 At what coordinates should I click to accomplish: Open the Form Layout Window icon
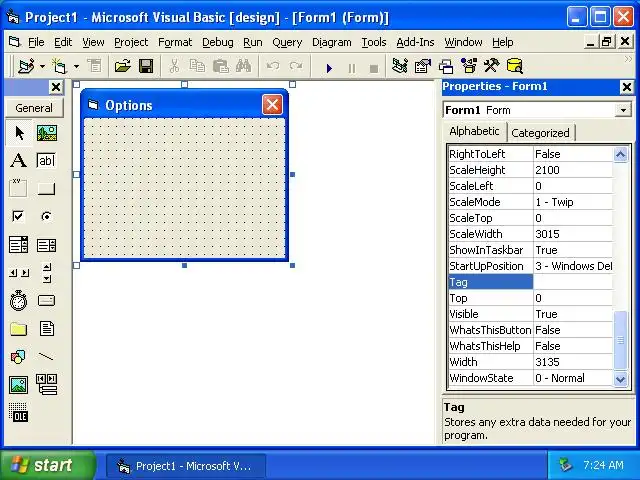pyautogui.click(x=446, y=66)
